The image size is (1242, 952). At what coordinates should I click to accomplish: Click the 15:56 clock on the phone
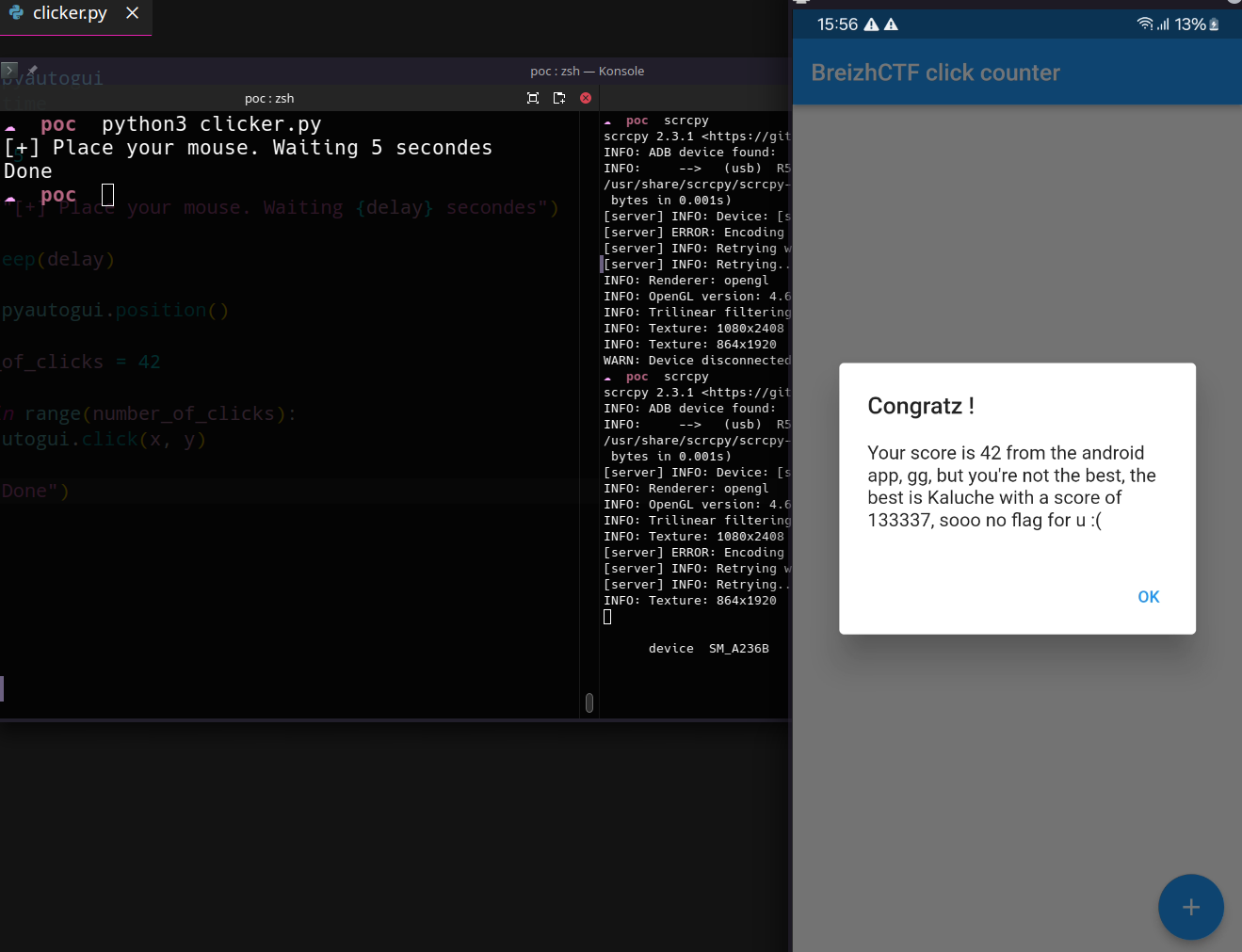pos(837,24)
